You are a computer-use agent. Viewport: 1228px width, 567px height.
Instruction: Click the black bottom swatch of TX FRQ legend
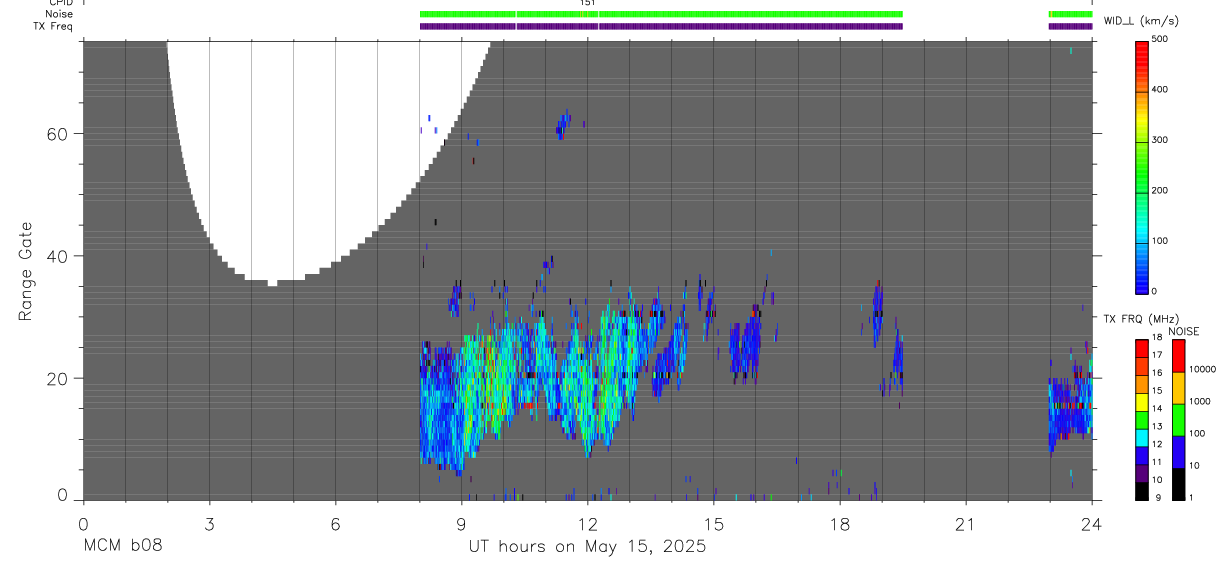coord(1142,490)
